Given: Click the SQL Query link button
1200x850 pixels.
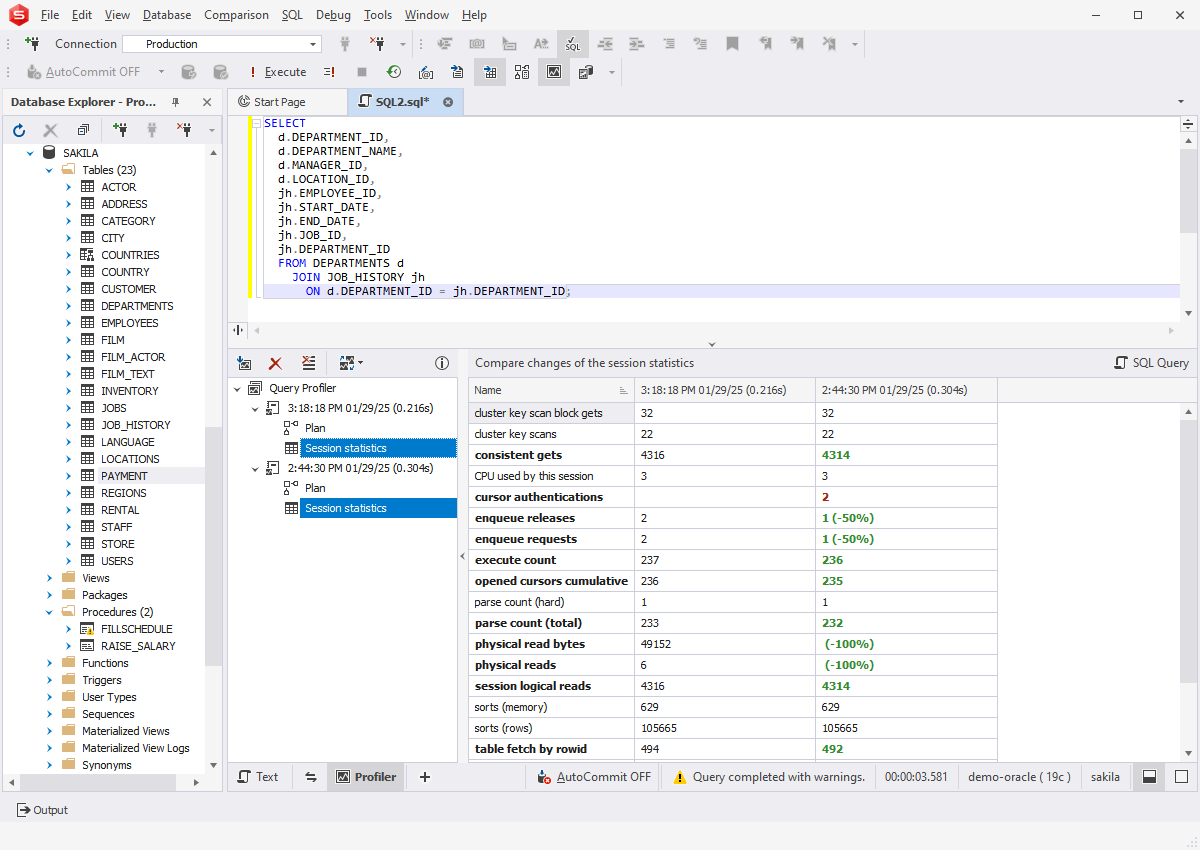Looking at the screenshot, I should [1151, 363].
